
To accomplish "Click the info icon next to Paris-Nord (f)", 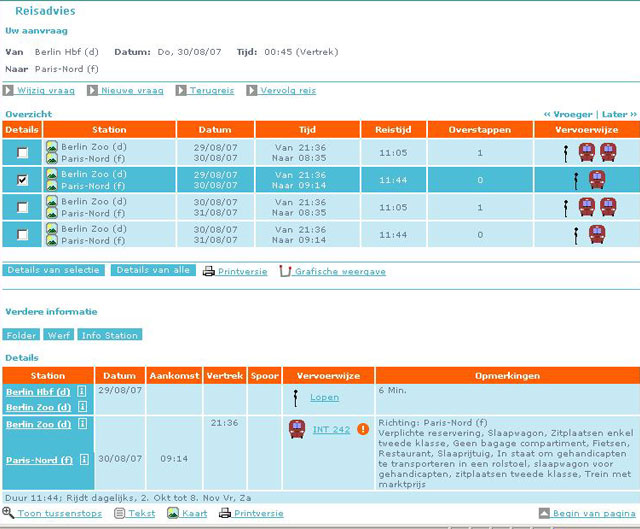I will coord(83,460).
